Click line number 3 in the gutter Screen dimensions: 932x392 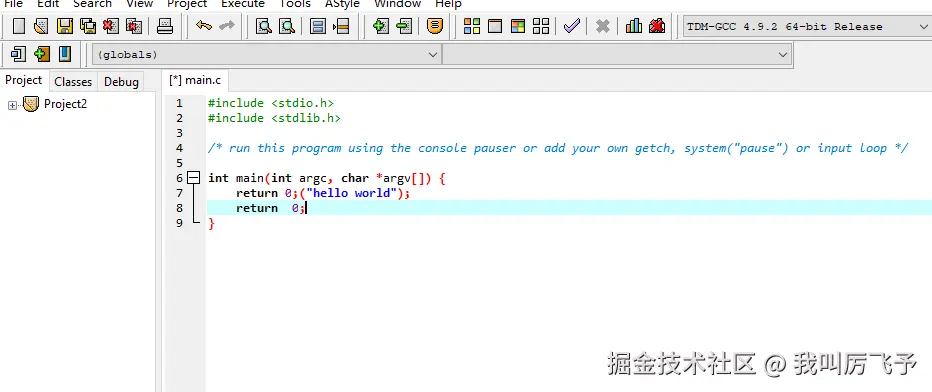[x=180, y=133]
